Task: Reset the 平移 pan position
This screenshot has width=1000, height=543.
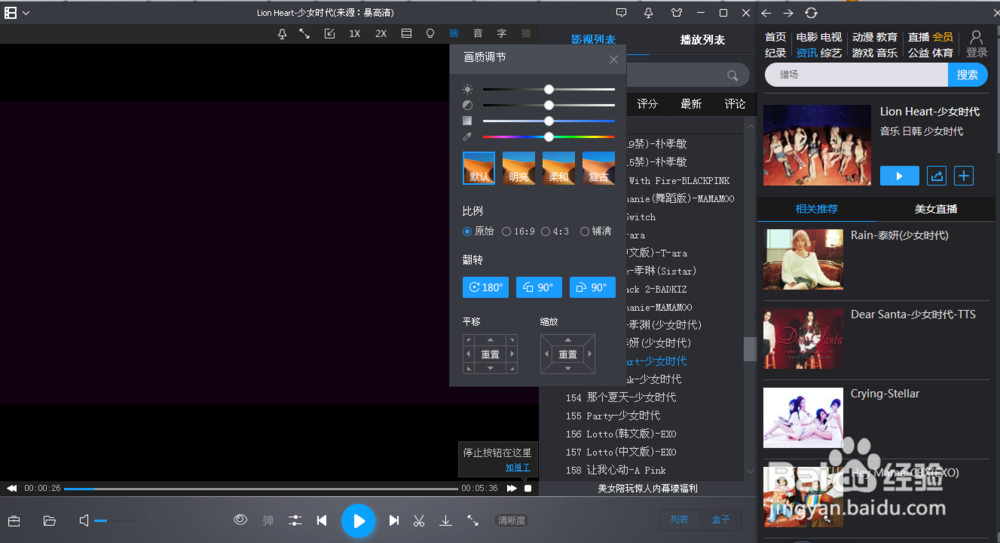Action: (490, 354)
